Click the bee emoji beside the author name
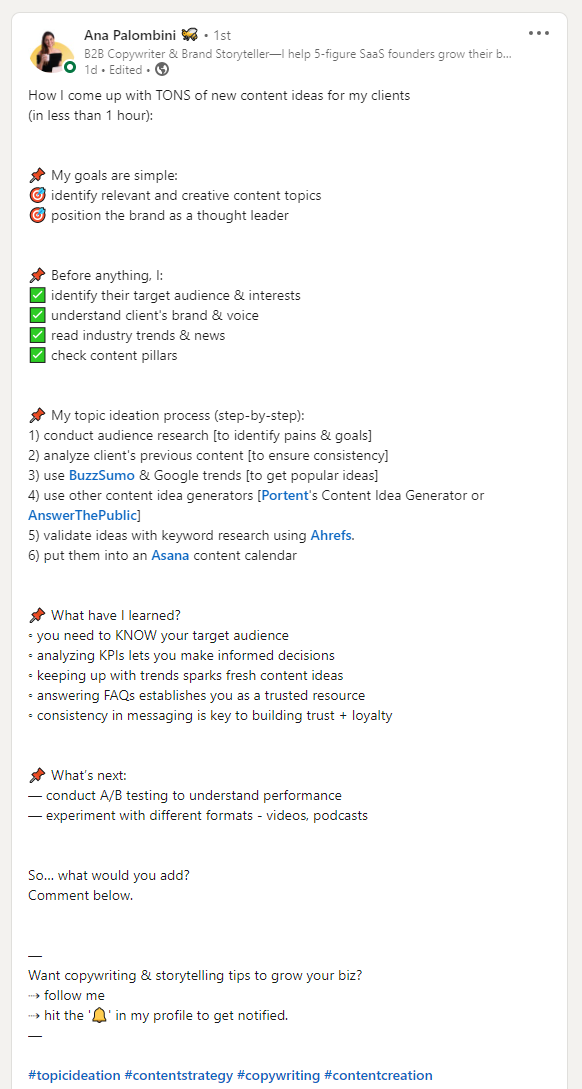The image size is (582, 1089). click(x=190, y=34)
